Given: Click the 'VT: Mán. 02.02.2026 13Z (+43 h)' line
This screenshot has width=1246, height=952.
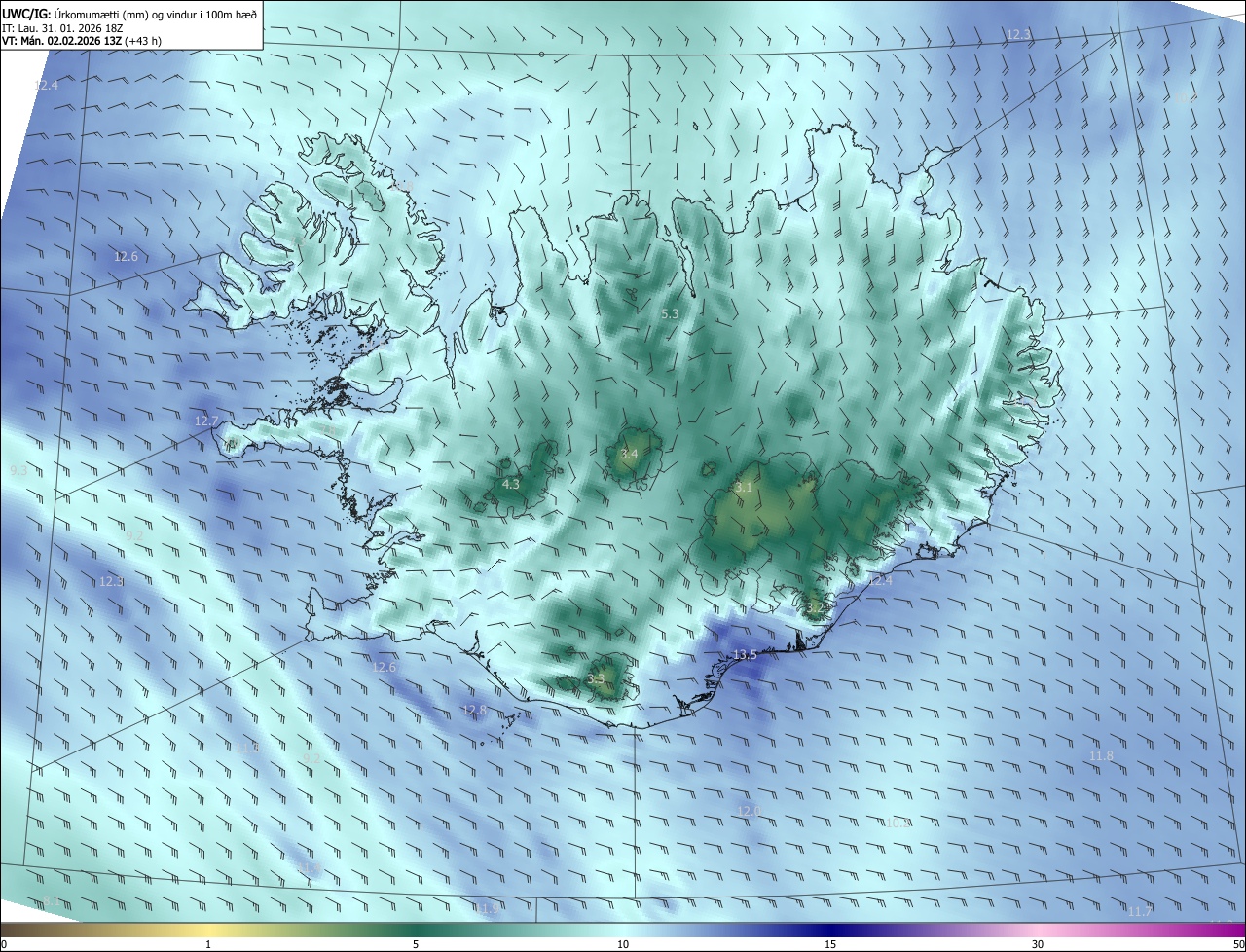Looking at the screenshot, I should pyautogui.click(x=82, y=41).
